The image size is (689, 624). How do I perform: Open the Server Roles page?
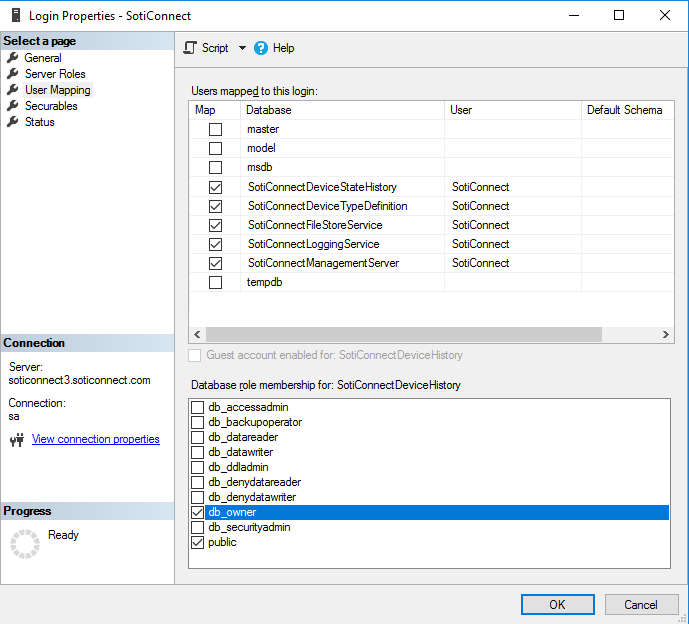(55, 73)
